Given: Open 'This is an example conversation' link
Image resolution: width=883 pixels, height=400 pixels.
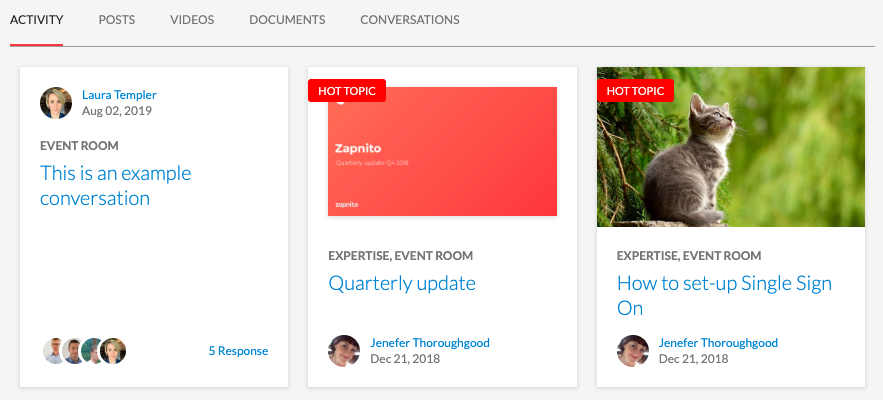Looking at the screenshot, I should pyautogui.click(x=115, y=185).
